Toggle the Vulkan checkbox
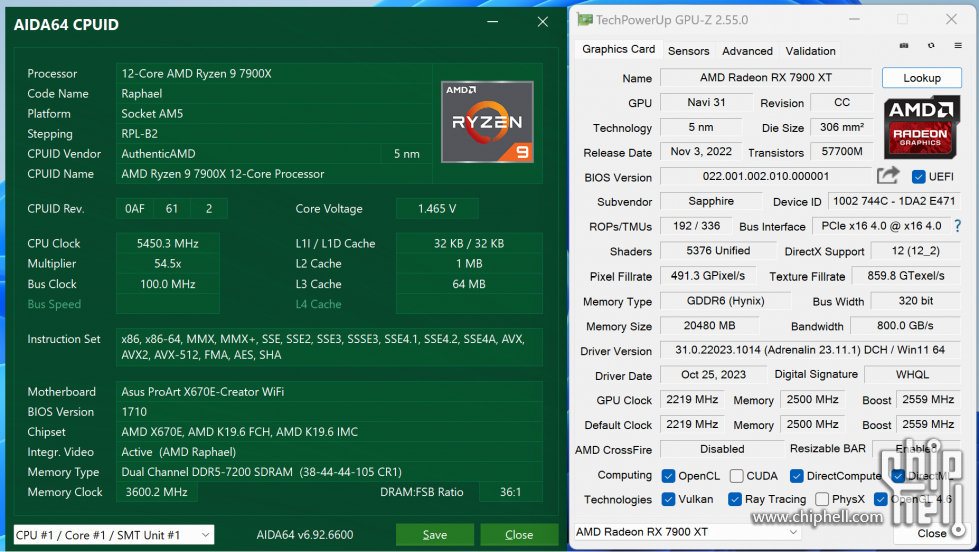The height and width of the screenshot is (552, 979). pos(668,500)
